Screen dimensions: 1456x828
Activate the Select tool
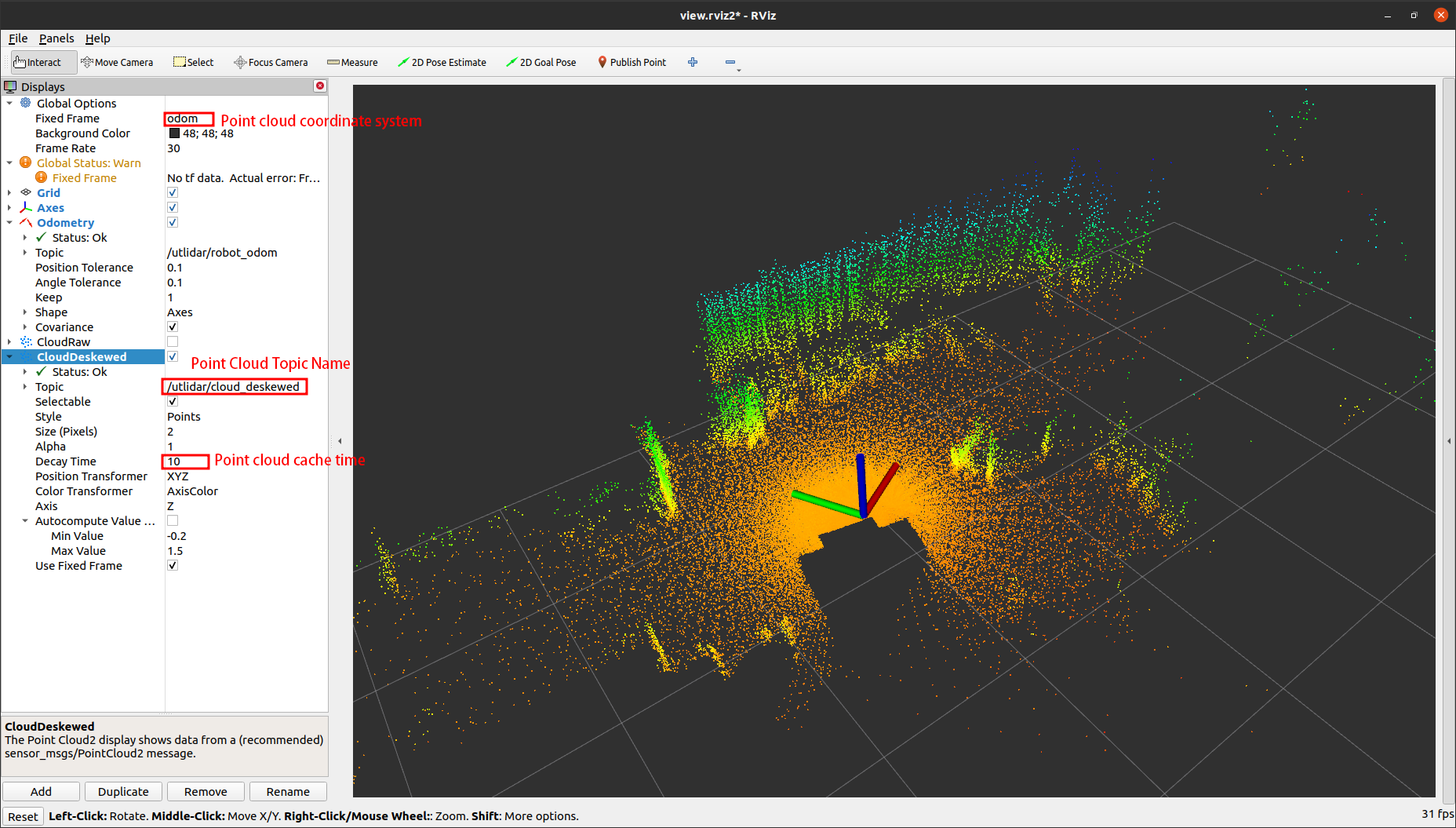coord(193,62)
